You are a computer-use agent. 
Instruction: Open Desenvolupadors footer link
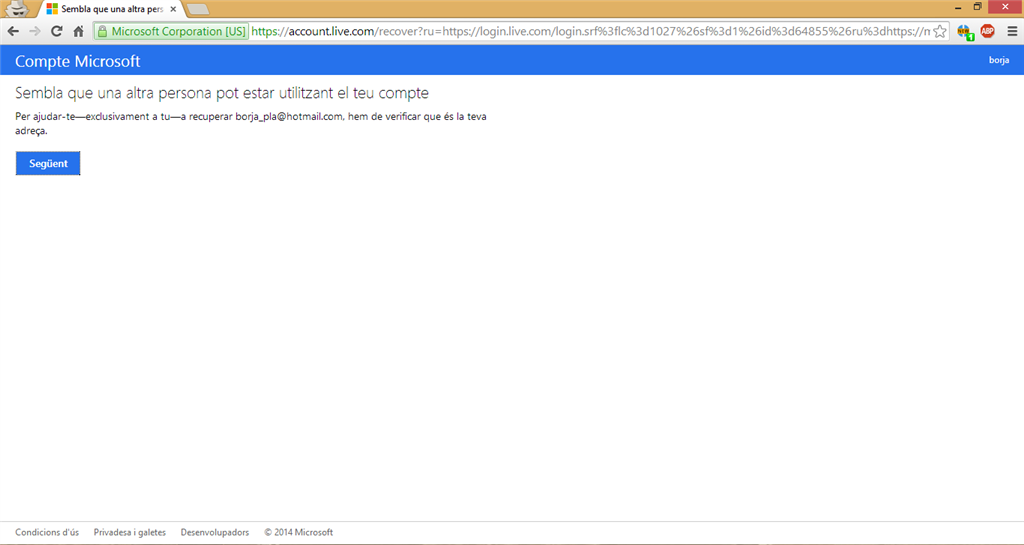[215, 533]
